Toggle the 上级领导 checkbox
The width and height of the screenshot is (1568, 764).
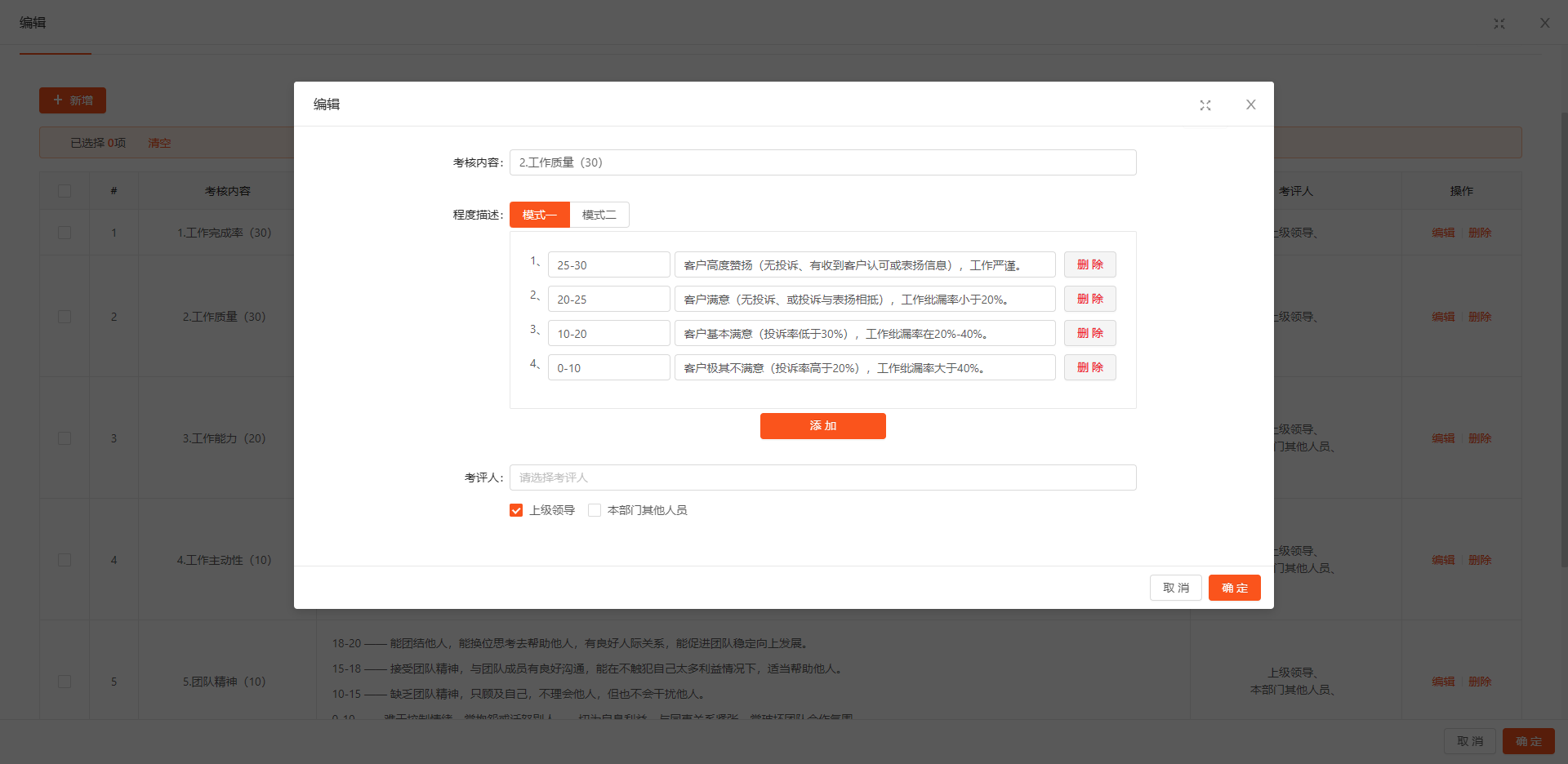click(516, 510)
